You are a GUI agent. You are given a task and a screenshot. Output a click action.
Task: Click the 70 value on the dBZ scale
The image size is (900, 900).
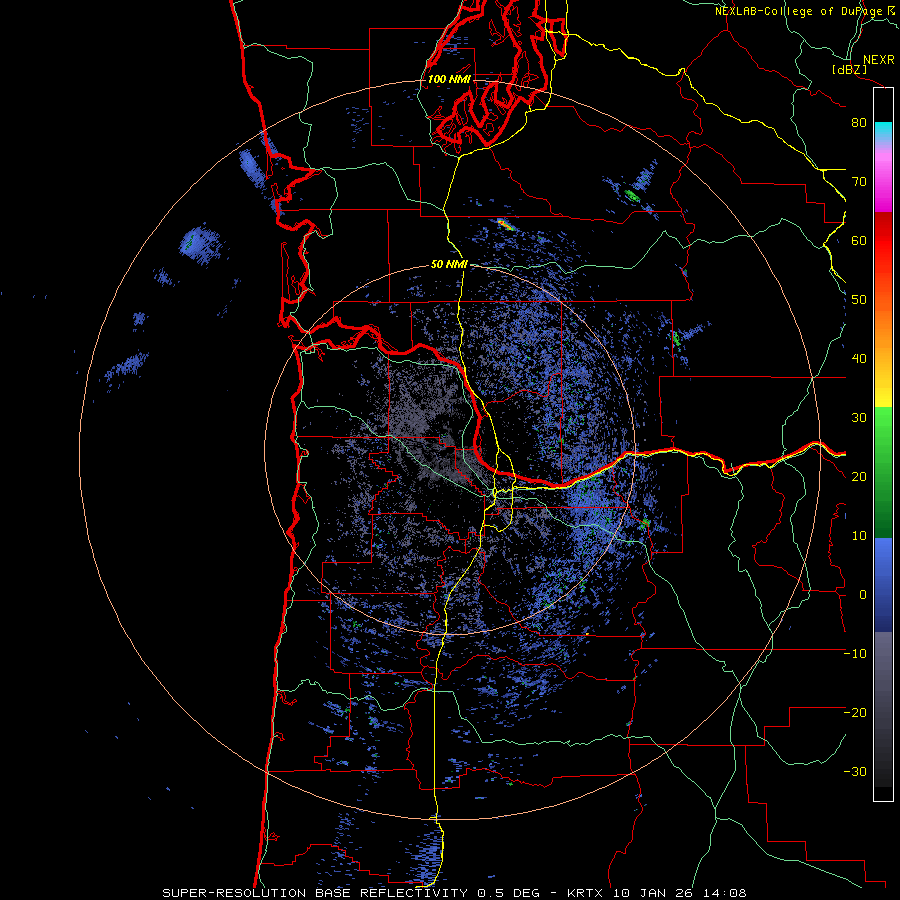click(859, 182)
